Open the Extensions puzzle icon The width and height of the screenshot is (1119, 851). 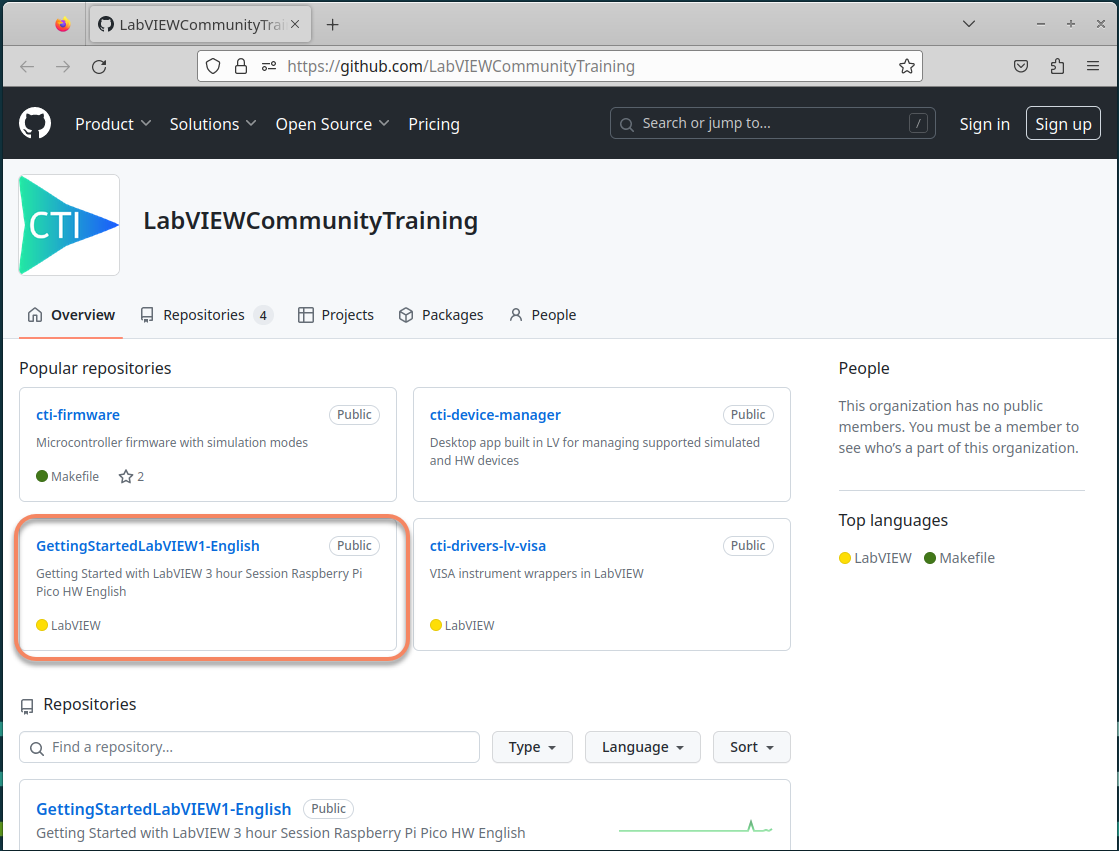click(x=1058, y=66)
